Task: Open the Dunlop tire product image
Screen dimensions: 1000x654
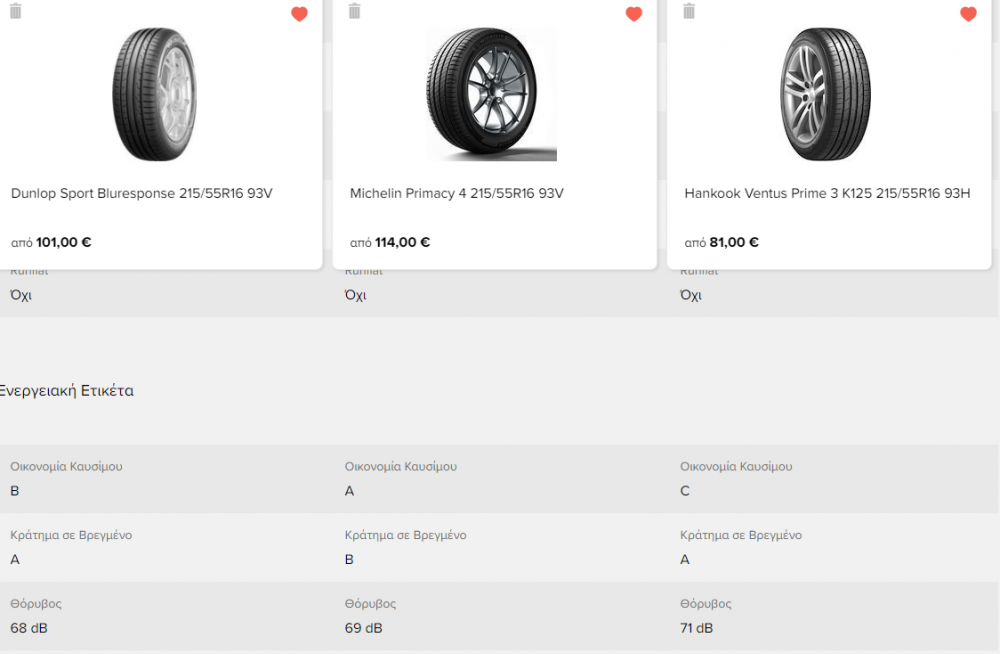Action: pyautogui.click(x=154, y=94)
